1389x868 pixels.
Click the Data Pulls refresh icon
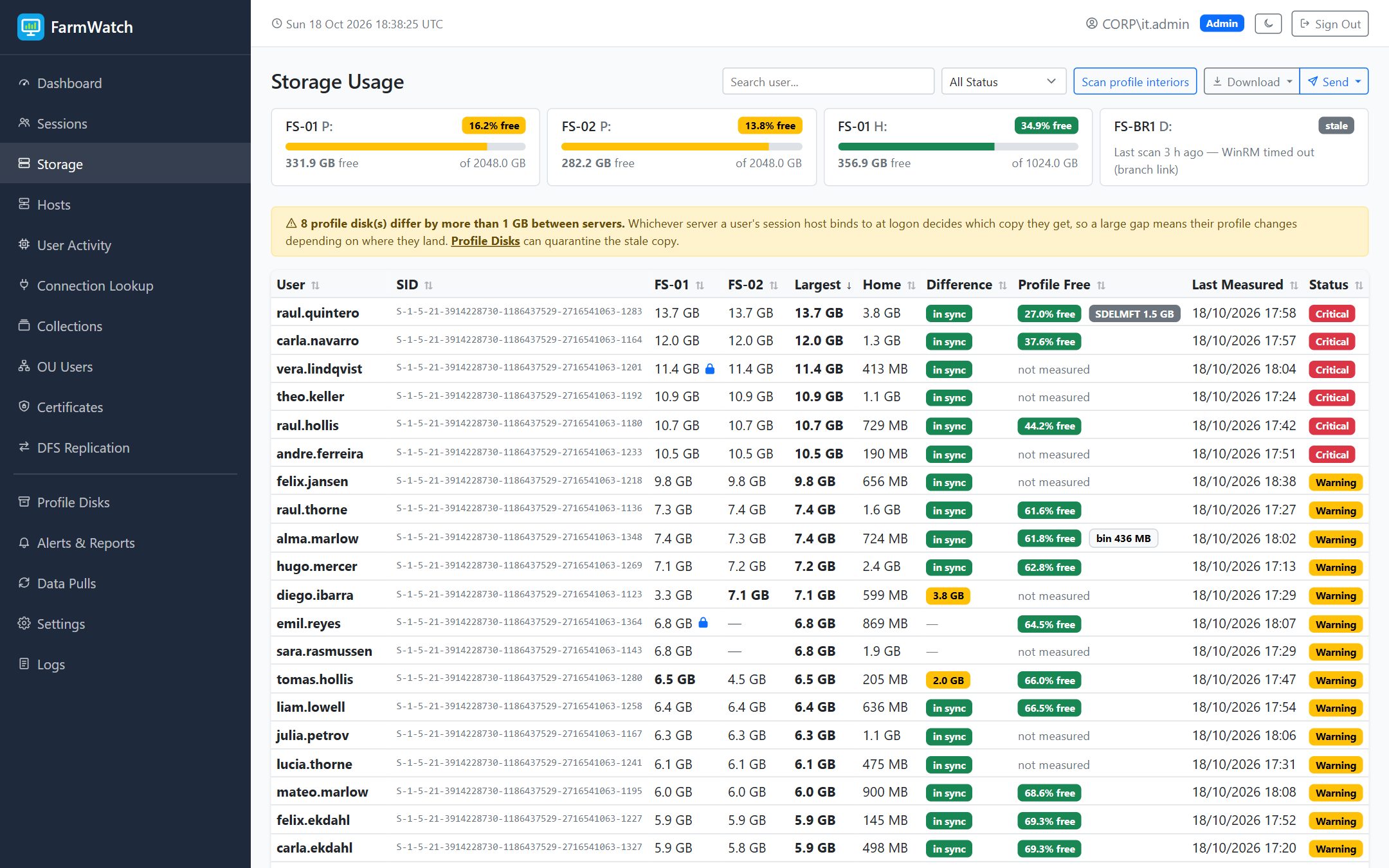[x=24, y=583]
